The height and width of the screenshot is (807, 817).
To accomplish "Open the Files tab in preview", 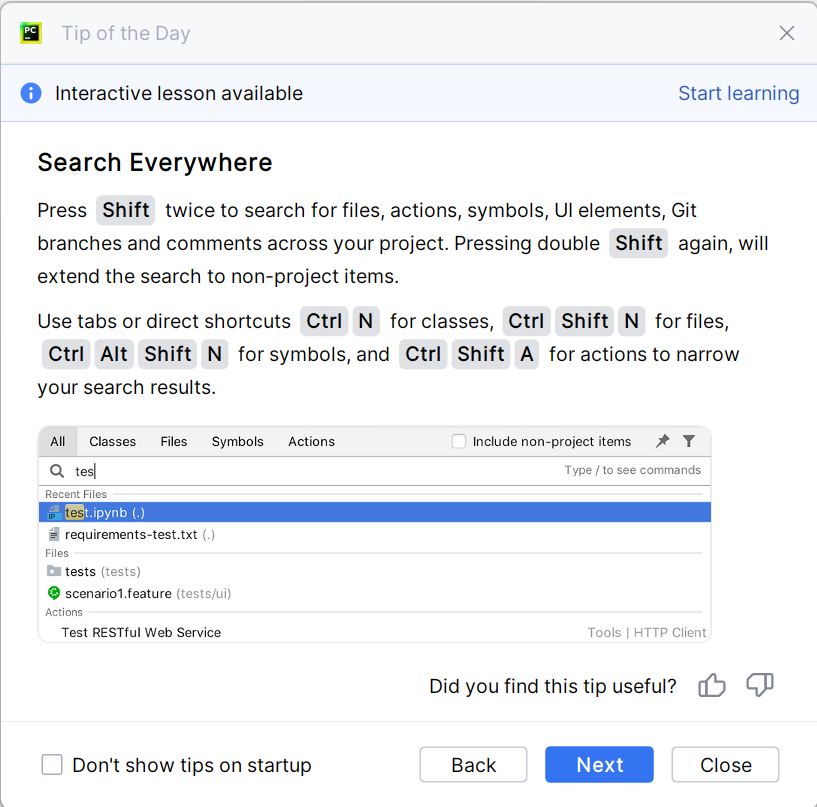I will click(x=174, y=441).
